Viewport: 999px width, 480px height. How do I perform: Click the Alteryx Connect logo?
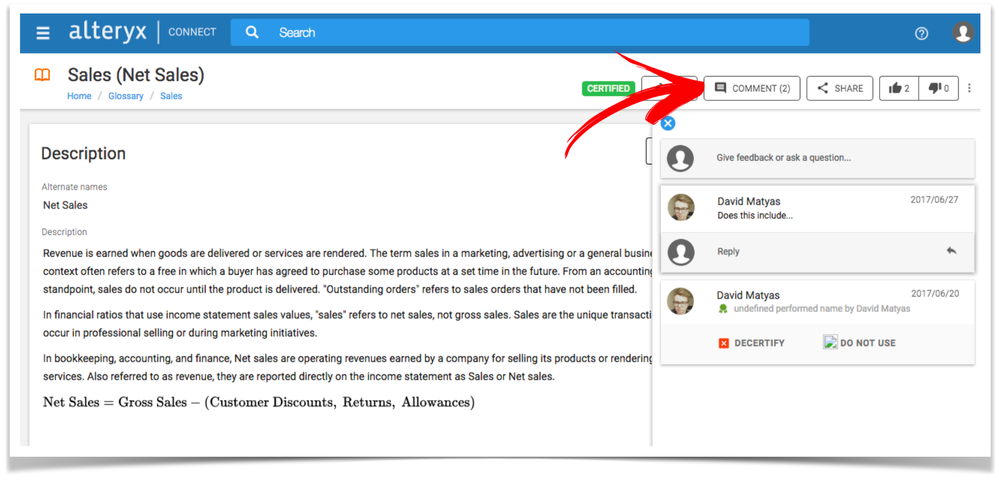point(143,32)
